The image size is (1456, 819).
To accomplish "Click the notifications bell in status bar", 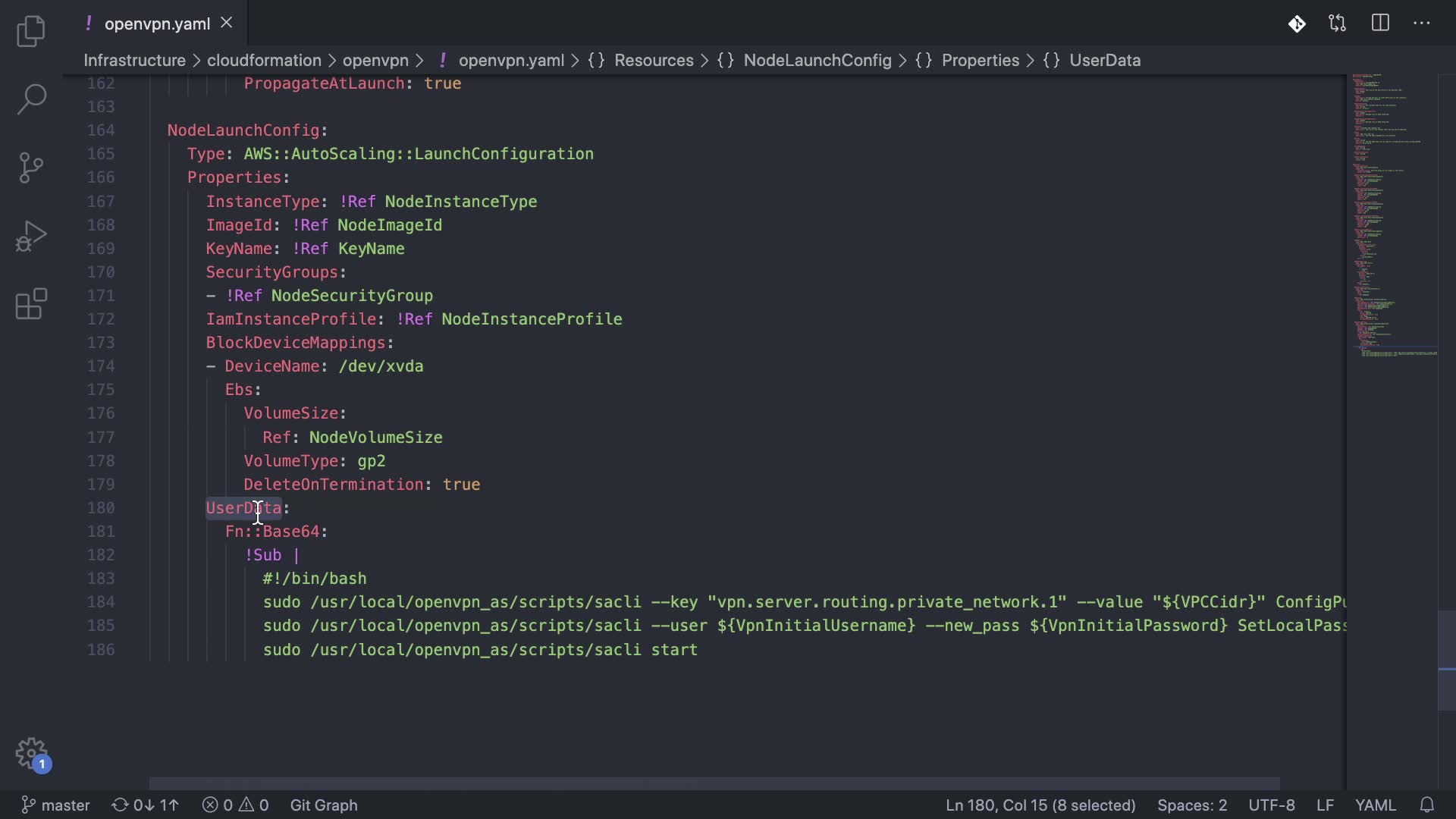I will pos(1426,805).
